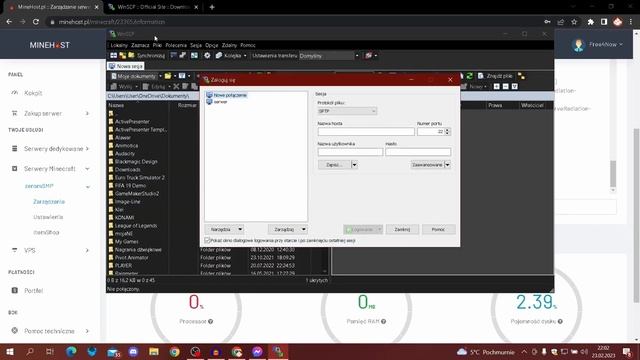Select the saved serwer site
The image size is (640, 360).
pyautogui.click(x=217, y=102)
